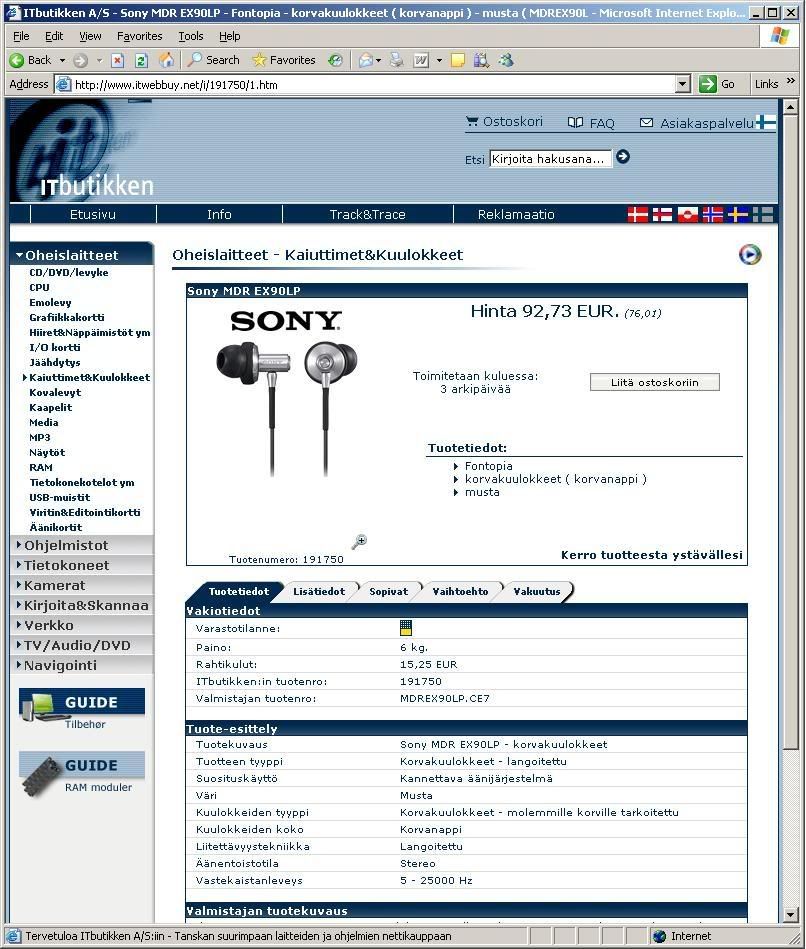This screenshot has height=949, width=806.
Task: Switch site to Norwegian flag
Action: pos(712,214)
